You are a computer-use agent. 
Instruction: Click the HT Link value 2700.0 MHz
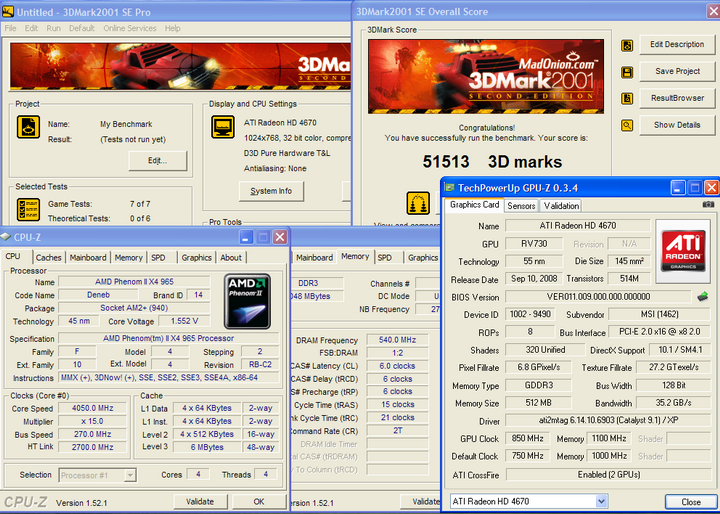click(x=92, y=447)
